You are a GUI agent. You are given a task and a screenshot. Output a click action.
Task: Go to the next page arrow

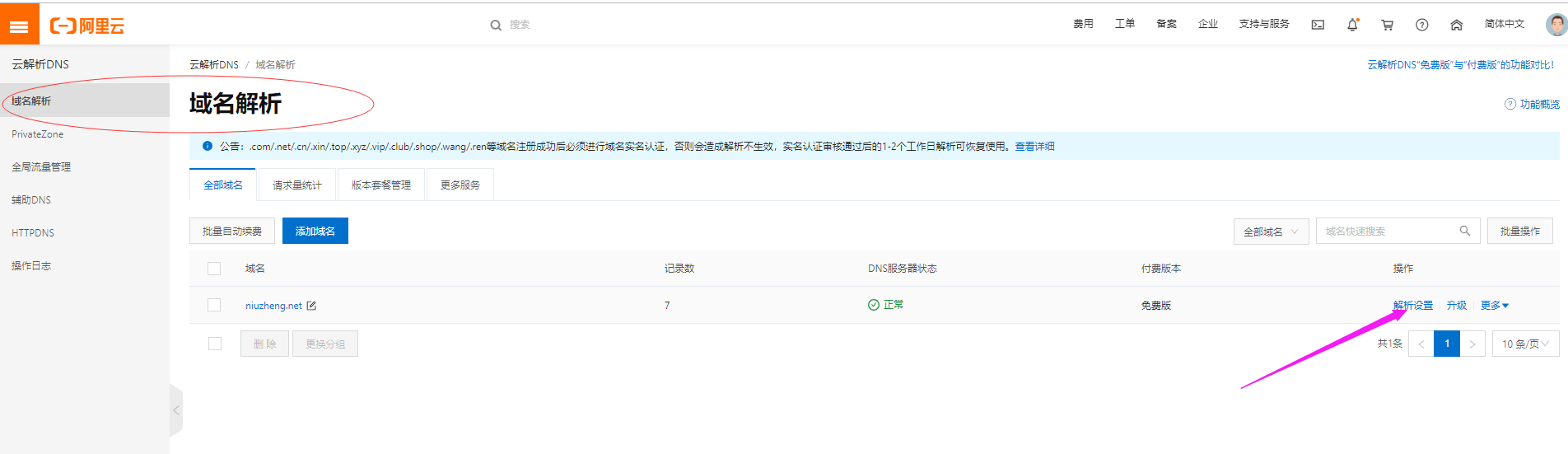click(x=1472, y=344)
